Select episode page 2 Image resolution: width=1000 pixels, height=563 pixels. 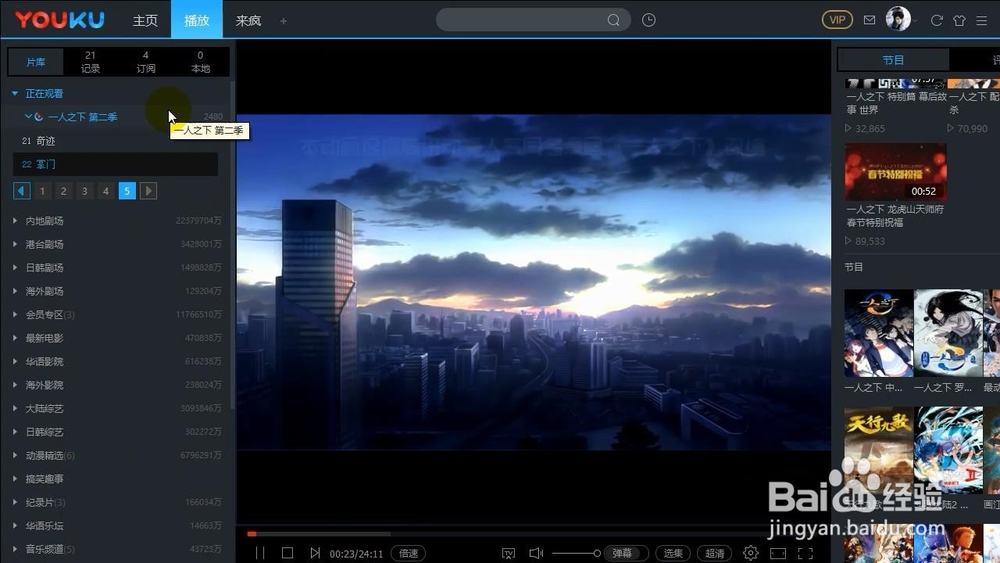64,191
